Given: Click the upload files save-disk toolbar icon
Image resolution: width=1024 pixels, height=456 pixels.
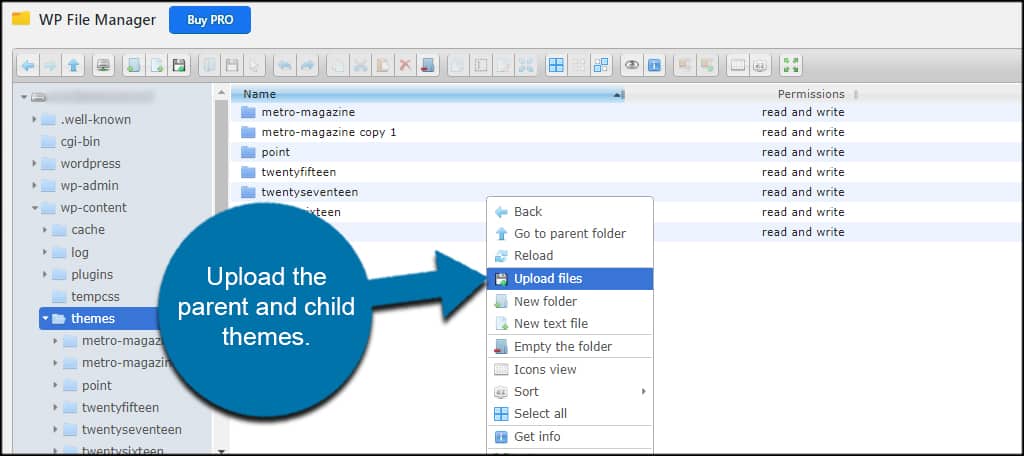Looking at the screenshot, I should [179, 65].
